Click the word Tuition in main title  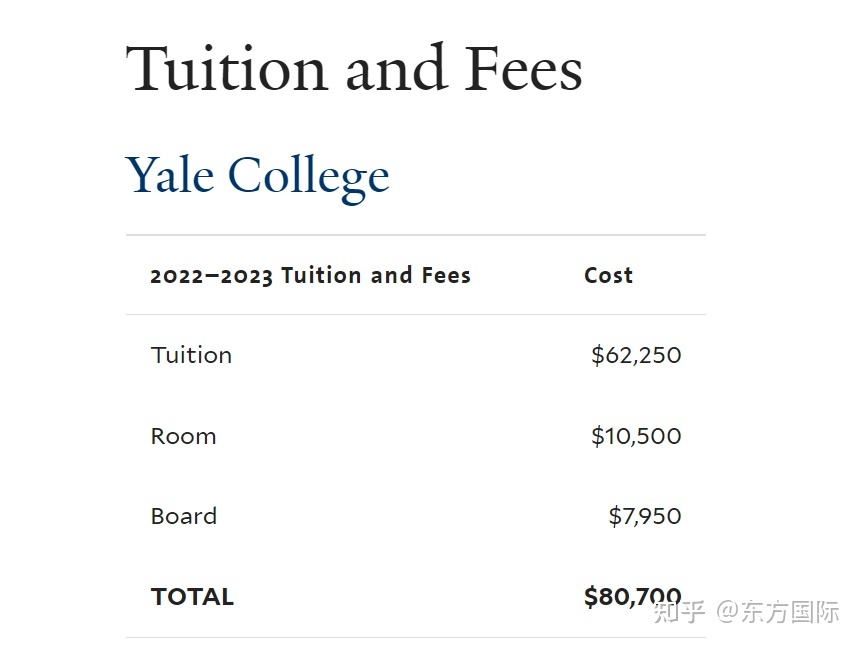[227, 69]
